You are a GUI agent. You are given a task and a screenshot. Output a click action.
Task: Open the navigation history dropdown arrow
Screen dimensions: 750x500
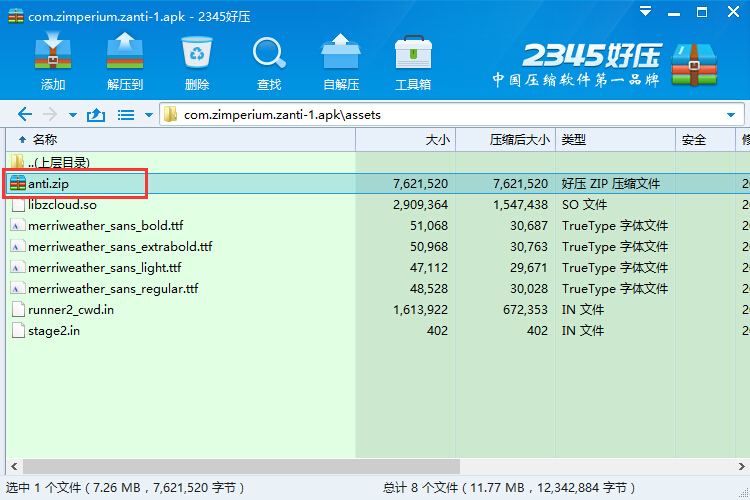click(x=73, y=115)
